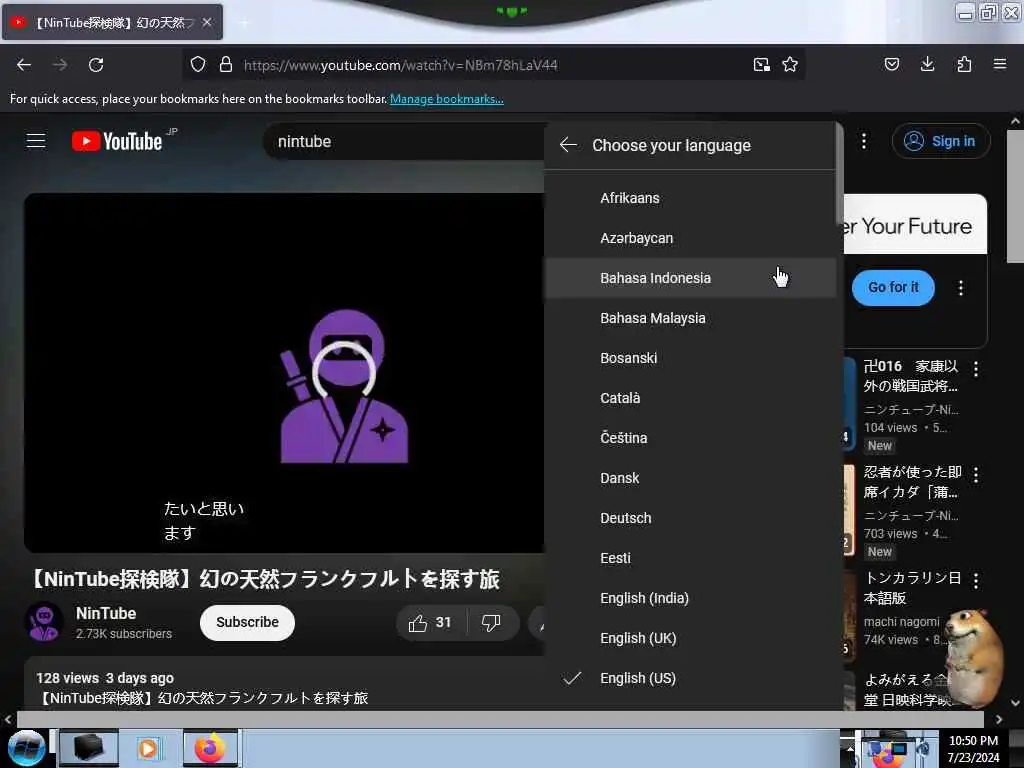Screen dimensions: 1024x768
Task: Open 卍016 家康以外の戦国武将 video
Action: tap(911, 376)
